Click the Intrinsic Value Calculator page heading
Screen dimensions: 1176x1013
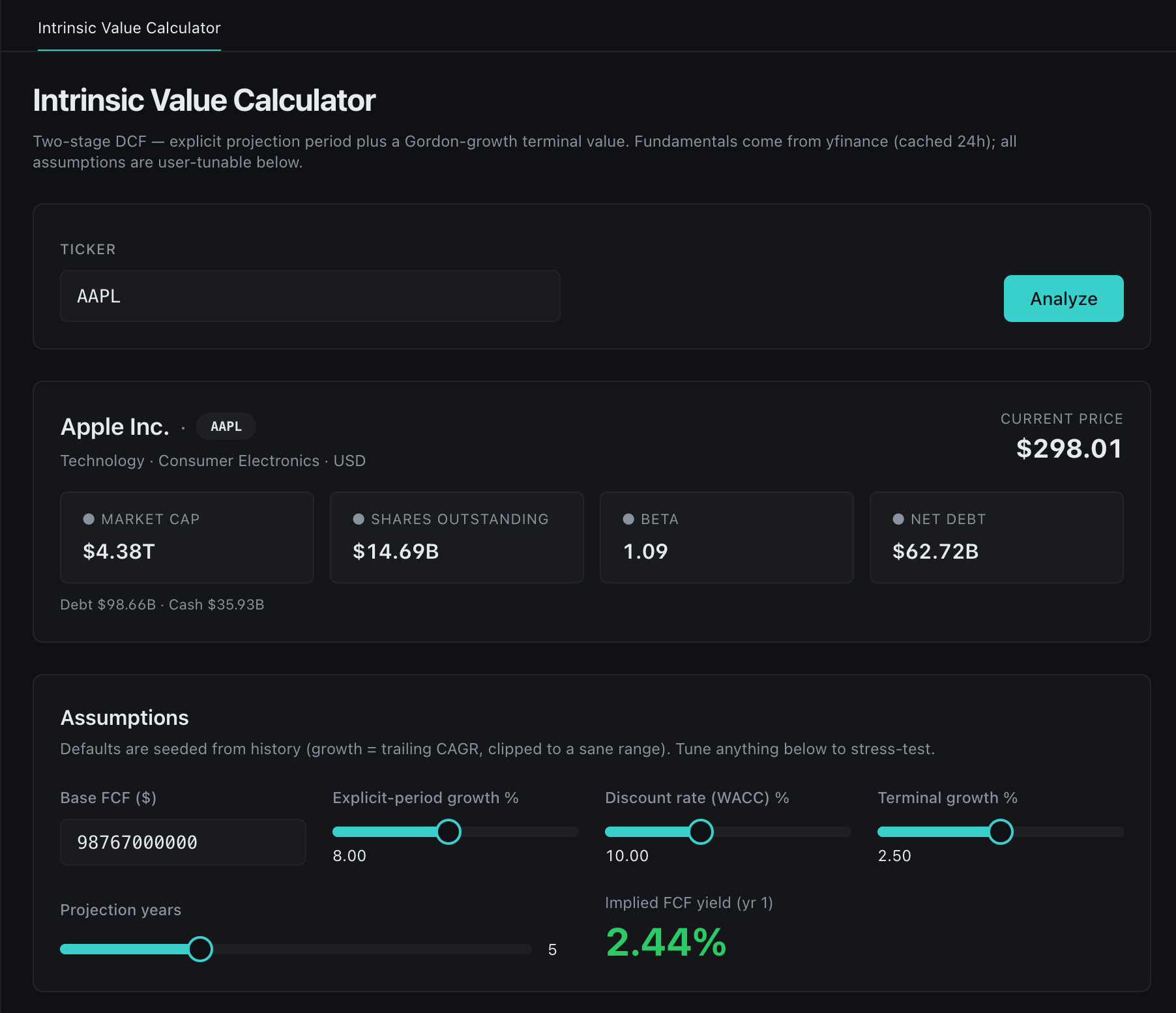[204, 100]
